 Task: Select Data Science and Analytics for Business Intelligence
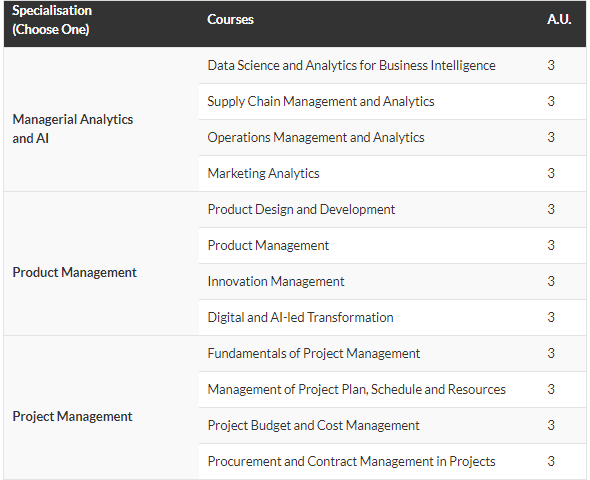[x=351, y=65]
